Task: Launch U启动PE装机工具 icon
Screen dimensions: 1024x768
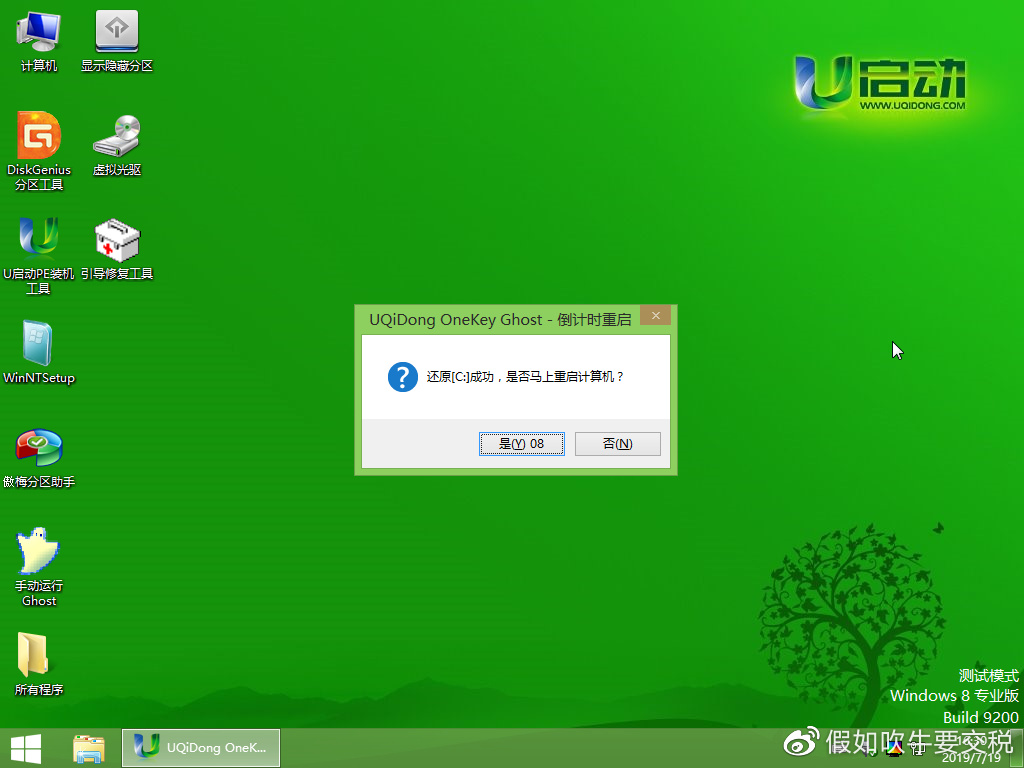Action: [39, 255]
